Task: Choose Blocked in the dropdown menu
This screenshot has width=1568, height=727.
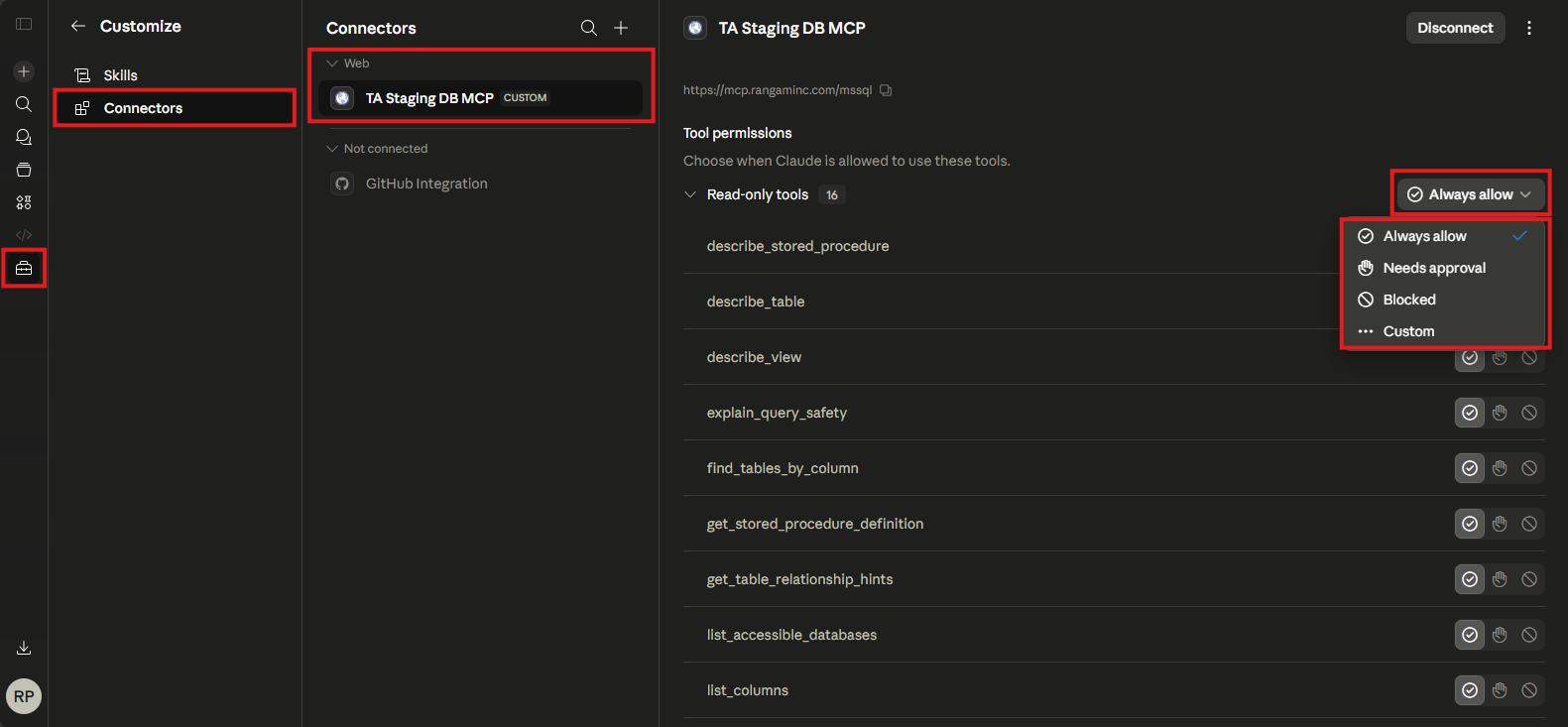Action: [1443, 300]
